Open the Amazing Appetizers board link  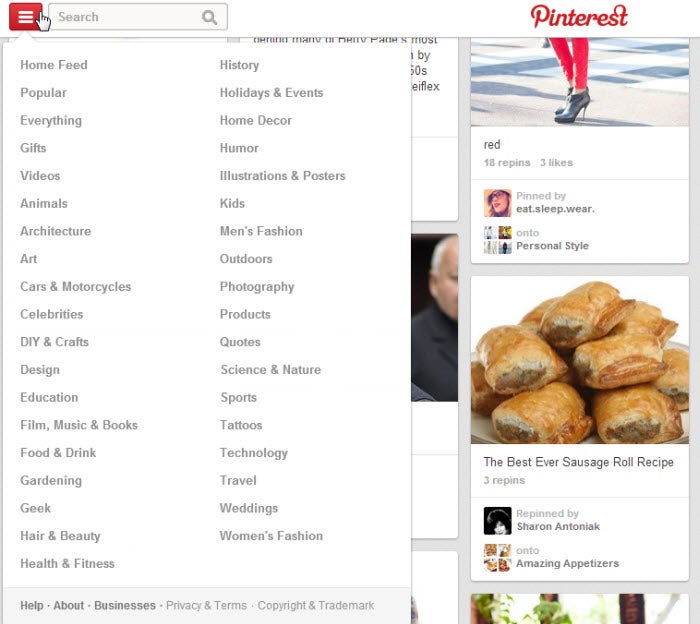coord(567,564)
